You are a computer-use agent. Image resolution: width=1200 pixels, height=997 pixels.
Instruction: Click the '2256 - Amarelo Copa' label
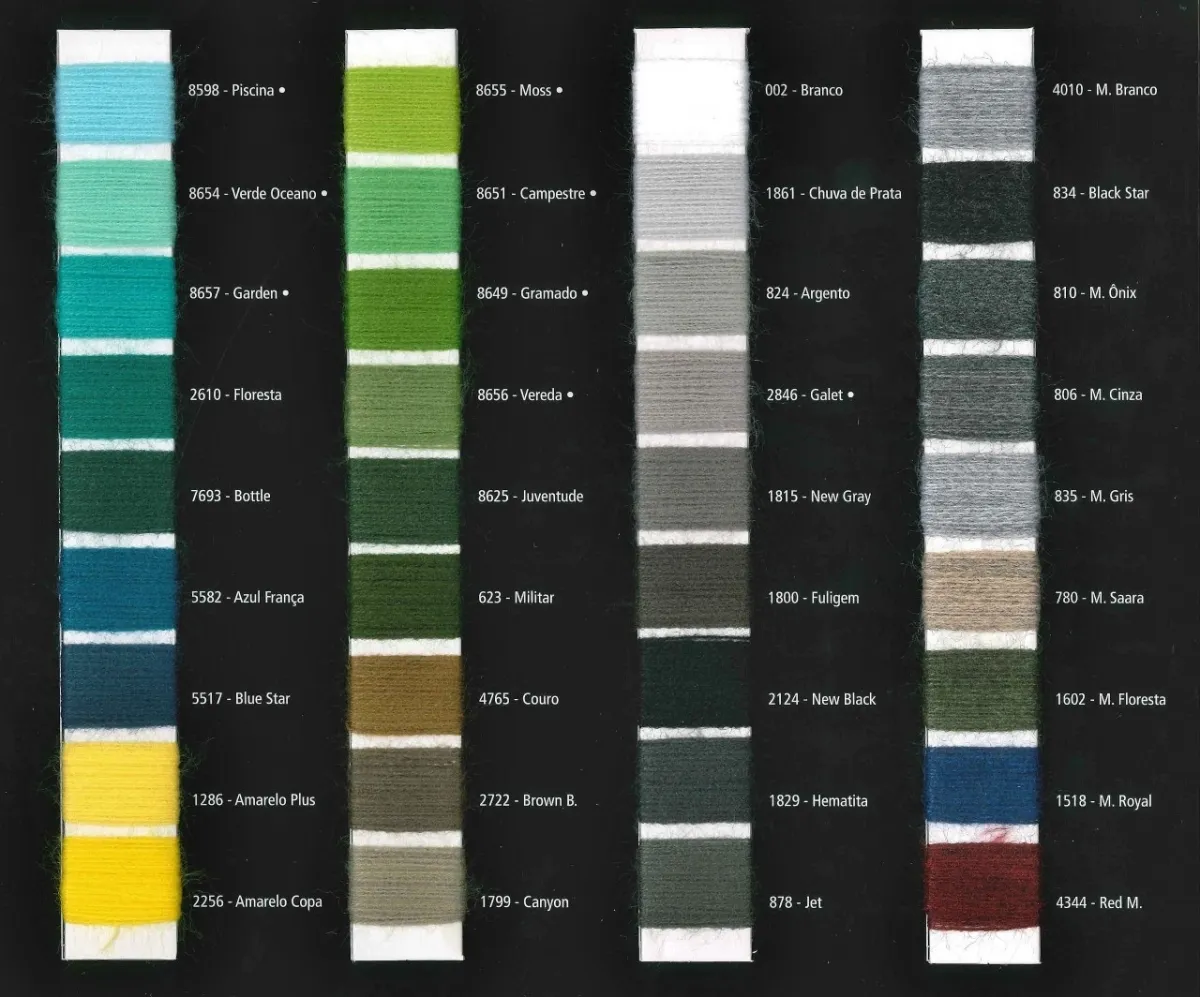257,901
